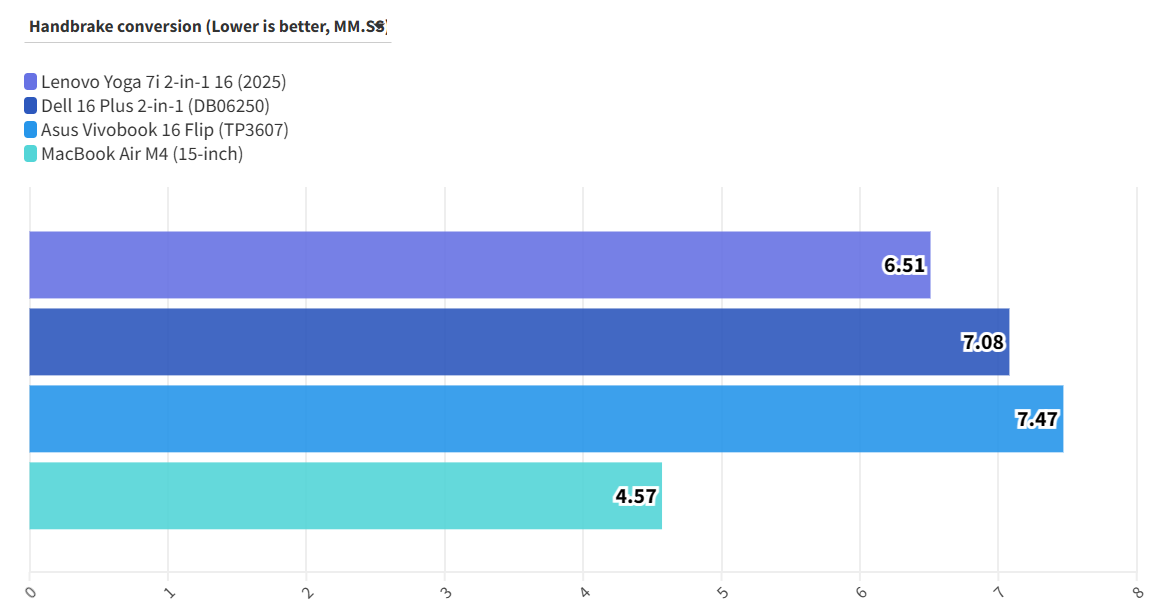1167x616 pixels.
Task: Toggle the Dell 16 Plus 2-in-1 legend label
Action: 155,106
